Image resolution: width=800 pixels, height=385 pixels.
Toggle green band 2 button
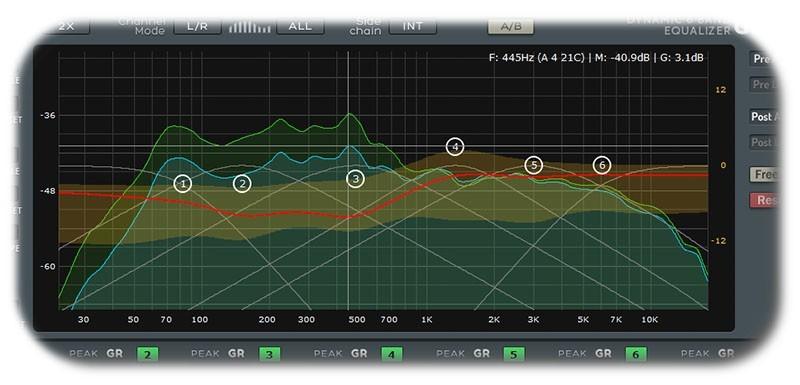(x=147, y=354)
